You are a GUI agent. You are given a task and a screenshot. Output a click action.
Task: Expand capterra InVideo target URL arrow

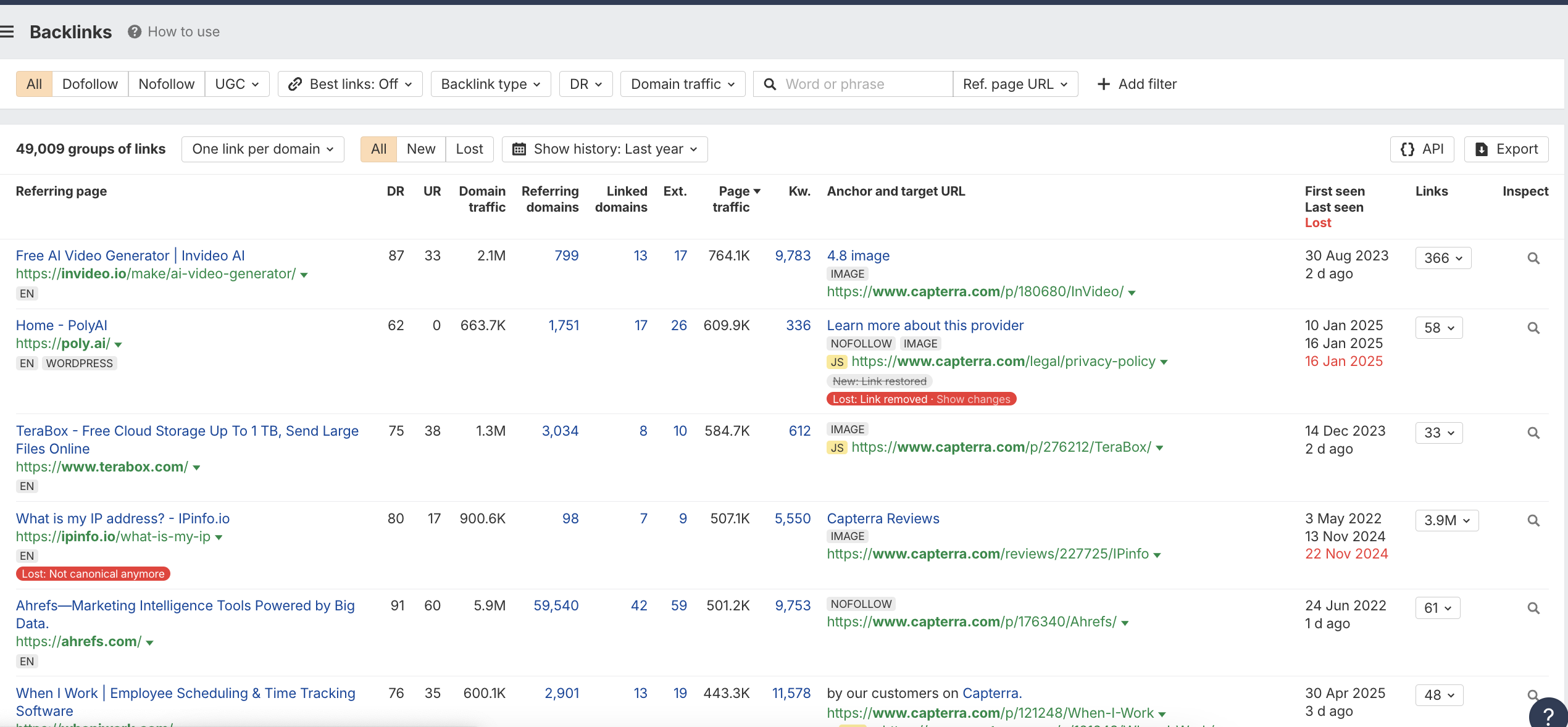click(x=1132, y=293)
